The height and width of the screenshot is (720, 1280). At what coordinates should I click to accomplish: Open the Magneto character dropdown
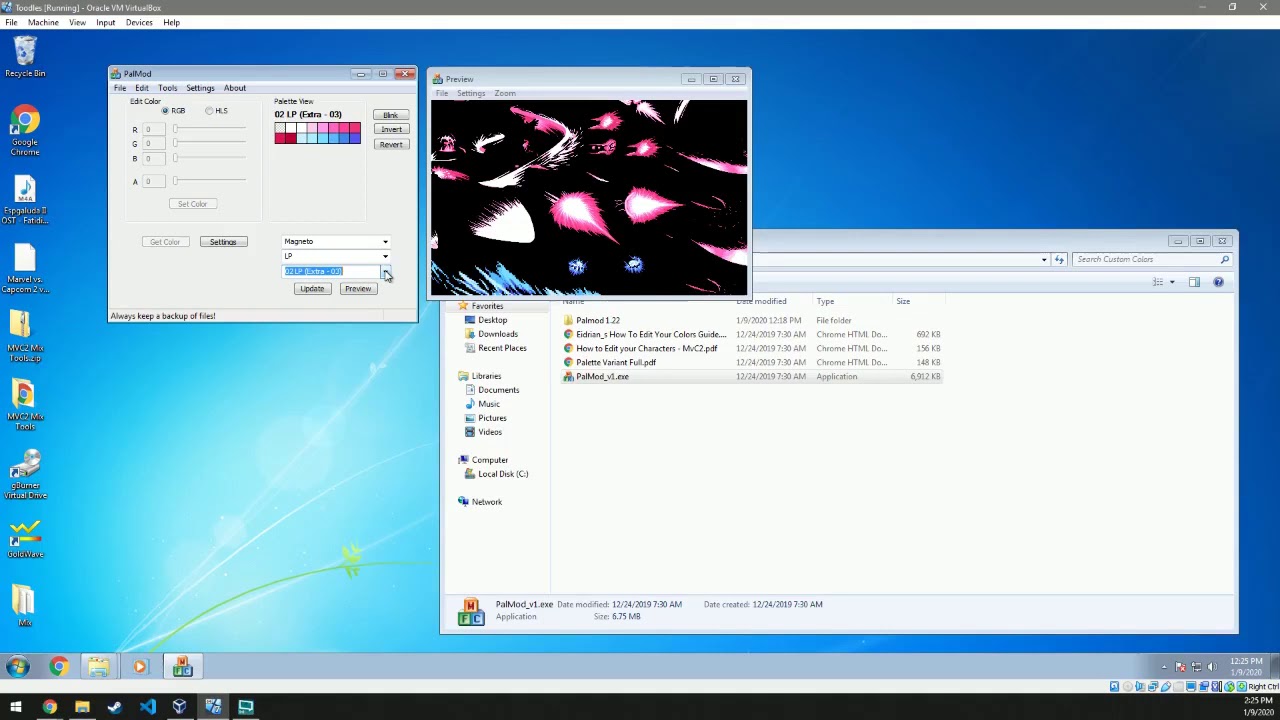pos(385,241)
